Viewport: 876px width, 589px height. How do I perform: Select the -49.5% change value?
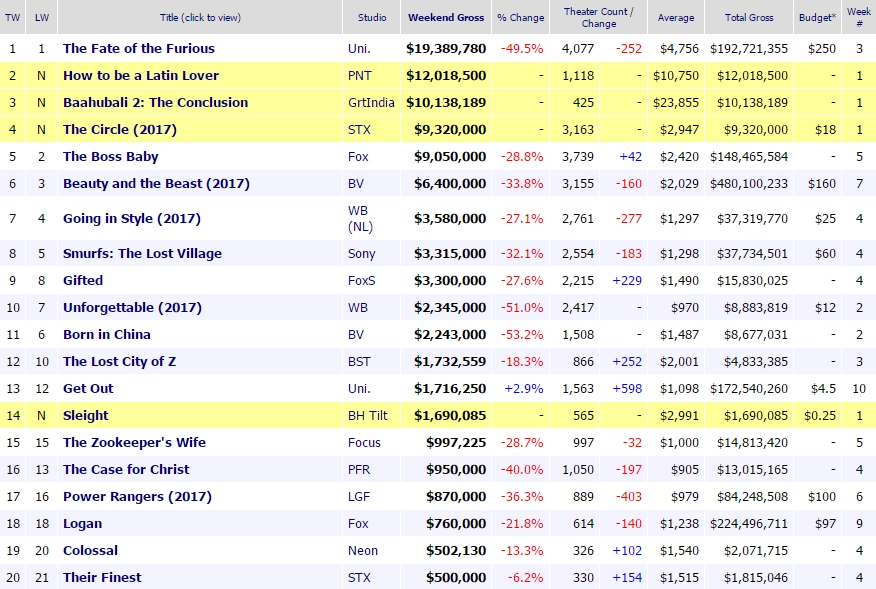(x=522, y=49)
